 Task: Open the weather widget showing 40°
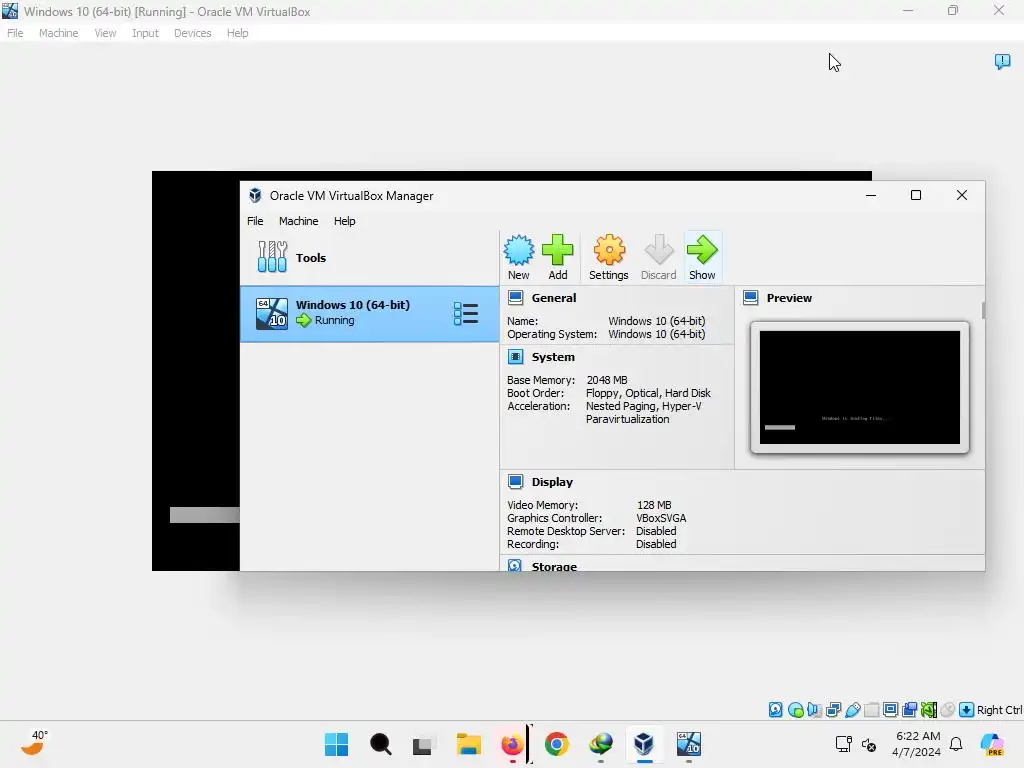pos(34,743)
